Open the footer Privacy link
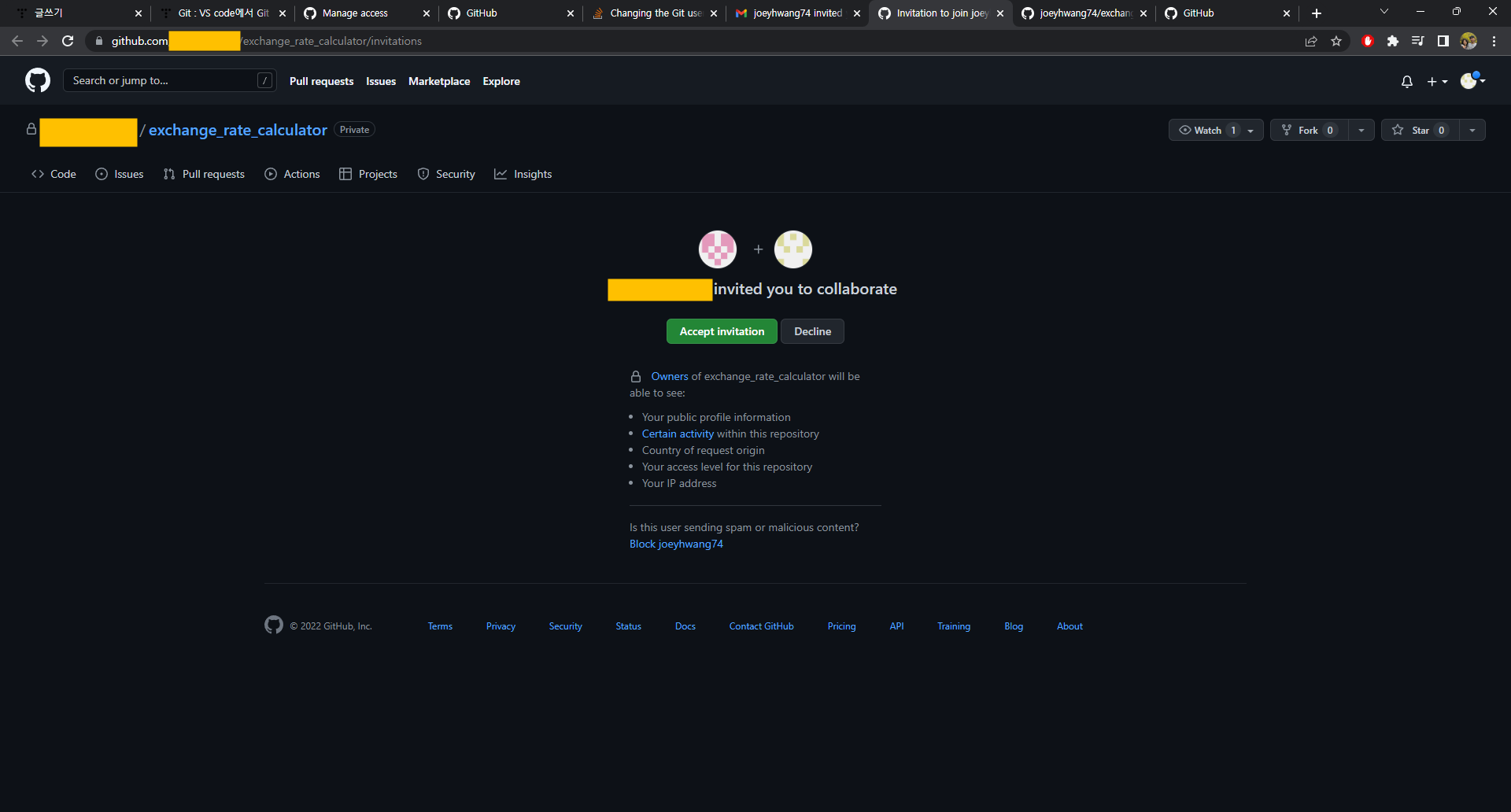This screenshot has width=1511, height=812. pos(501,626)
